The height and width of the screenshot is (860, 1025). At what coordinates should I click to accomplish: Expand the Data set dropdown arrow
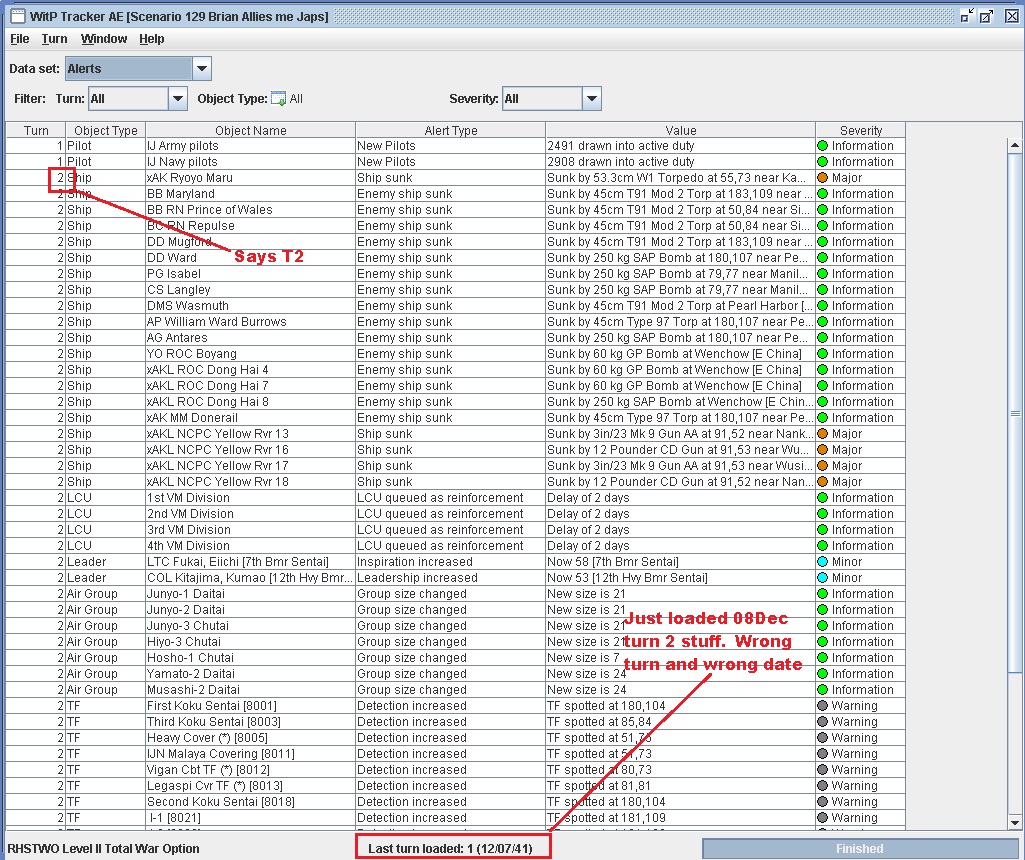click(202, 69)
